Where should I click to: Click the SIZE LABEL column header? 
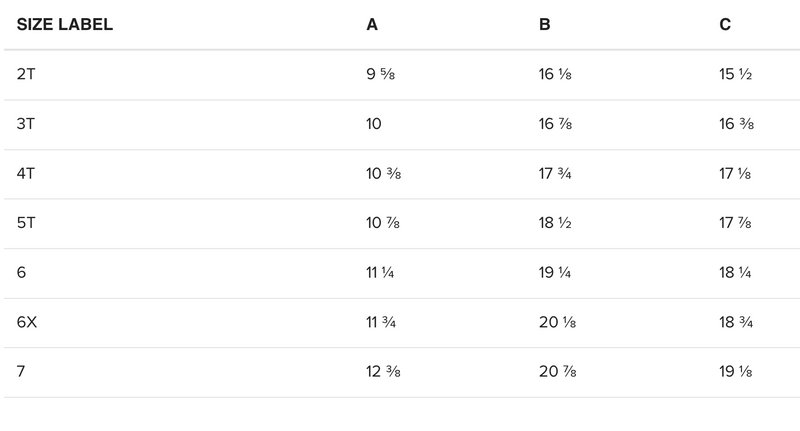pos(65,25)
